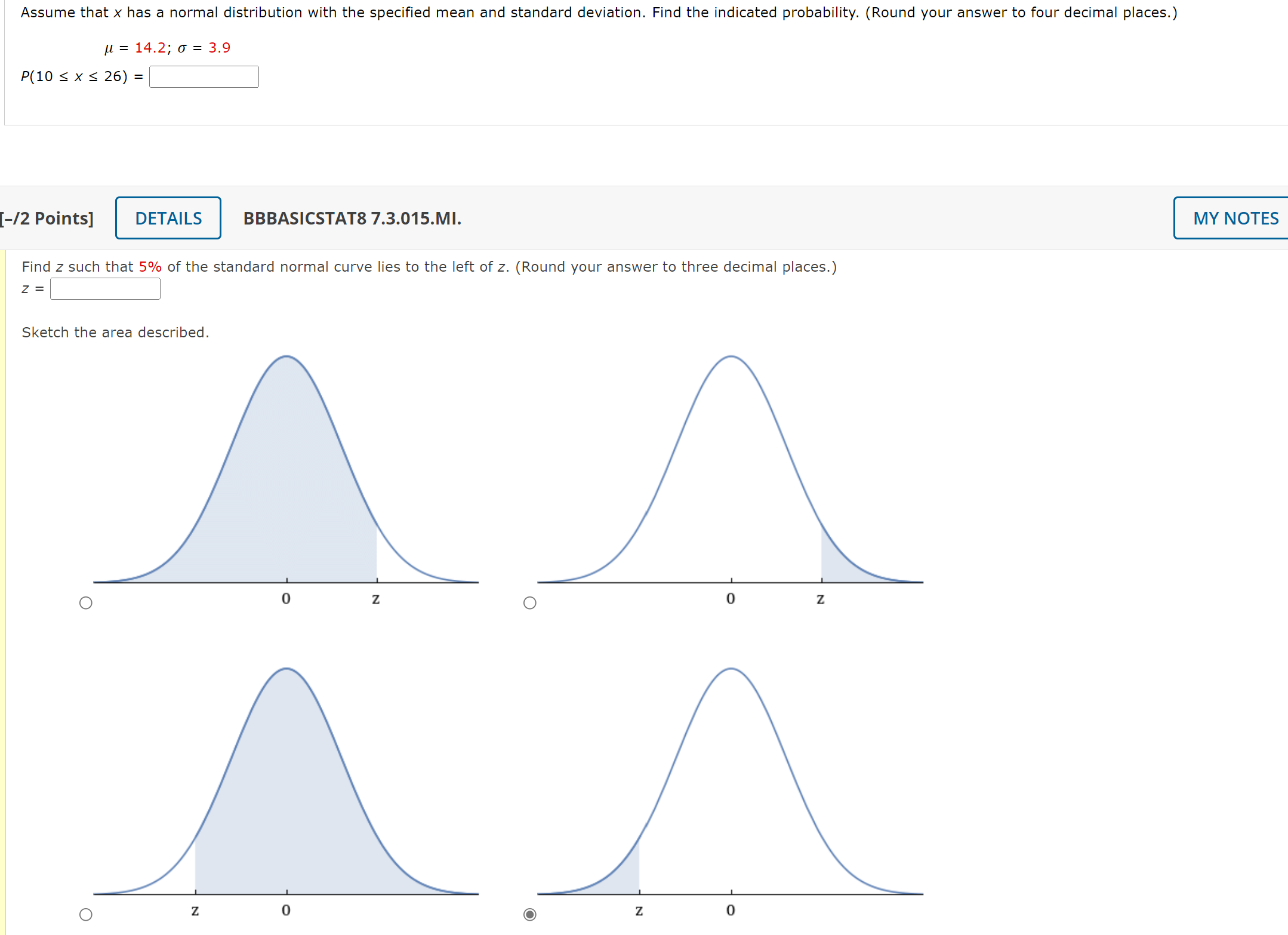Click the top-left bell curve sketch
The height and width of the screenshot is (935, 1288).
coord(286,472)
